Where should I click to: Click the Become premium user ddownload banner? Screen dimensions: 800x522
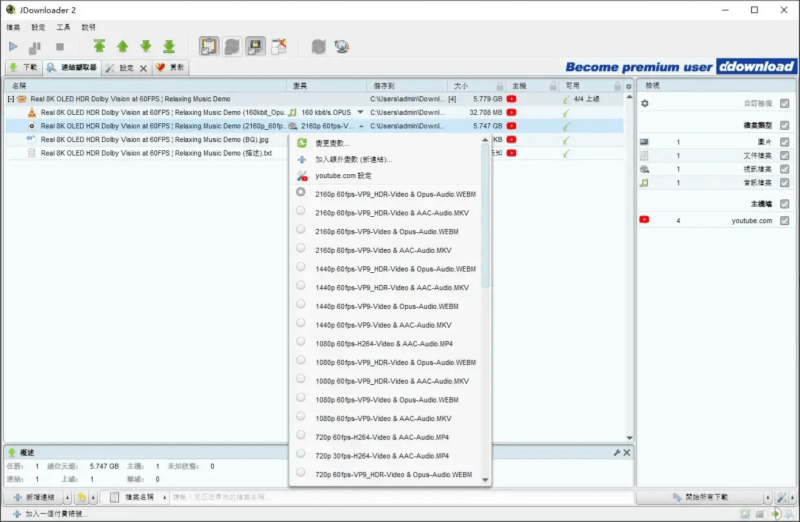[x=680, y=67]
